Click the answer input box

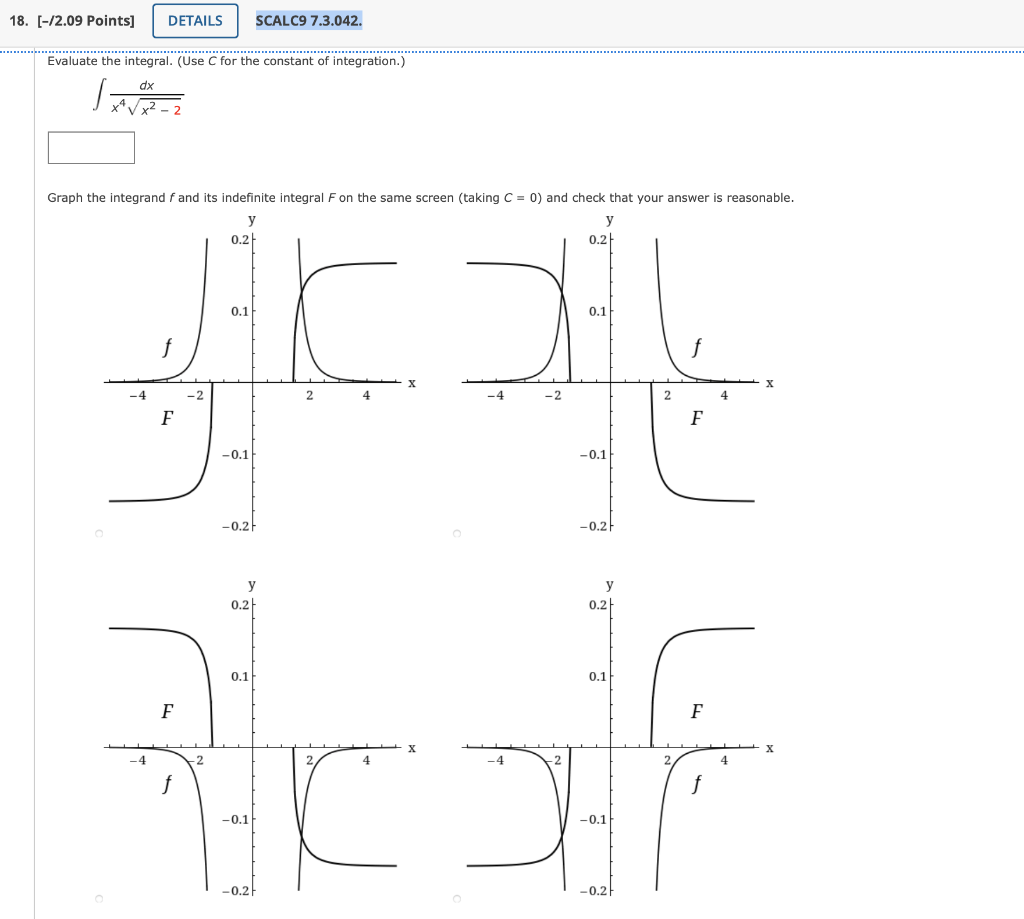[x=90, y=147]
